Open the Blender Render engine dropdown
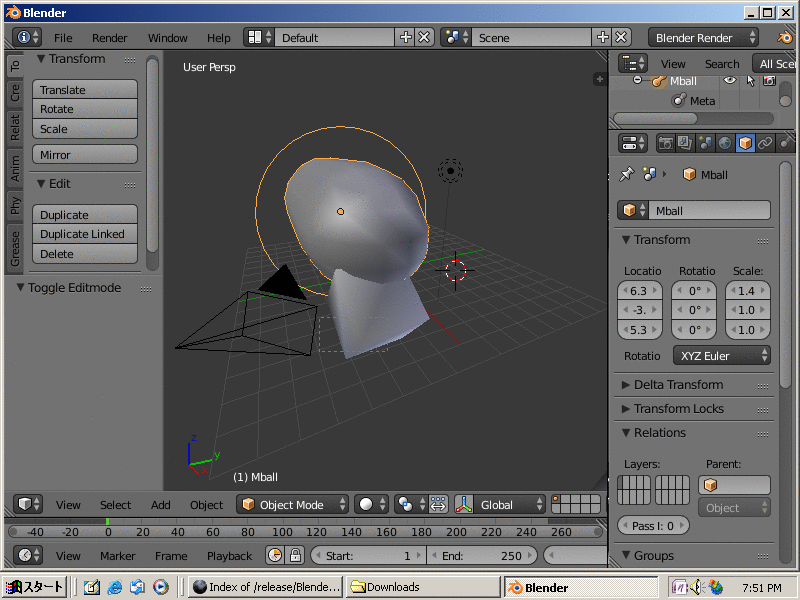This screenshot has width=800, height=600. tap(703, 37)
